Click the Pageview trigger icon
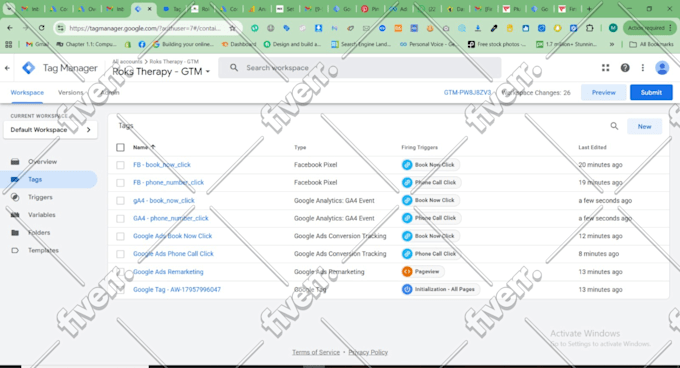This screenshot has width=680, height=368. pos(407,272)
